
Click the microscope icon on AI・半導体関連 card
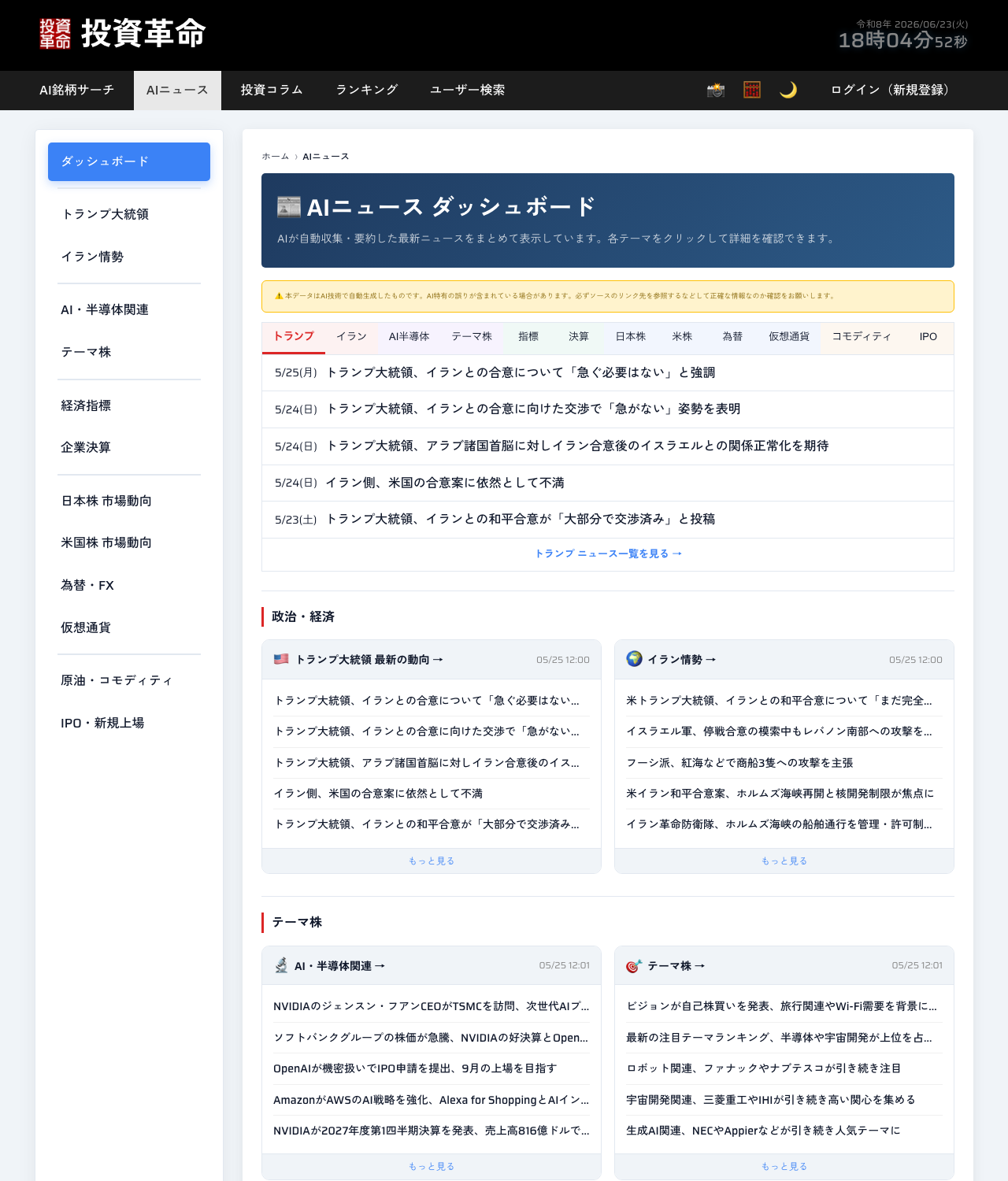coord(281,965)
